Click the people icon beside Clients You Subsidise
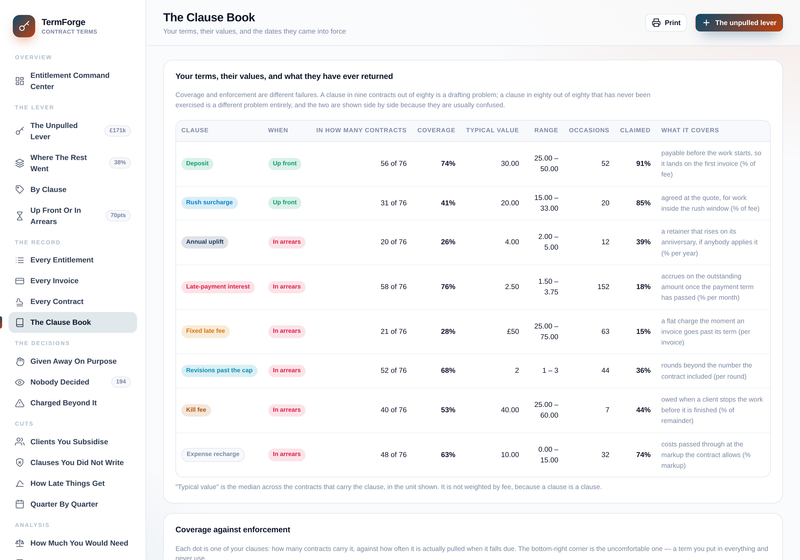This screenshot has height=560, width=800. [19, 442]
